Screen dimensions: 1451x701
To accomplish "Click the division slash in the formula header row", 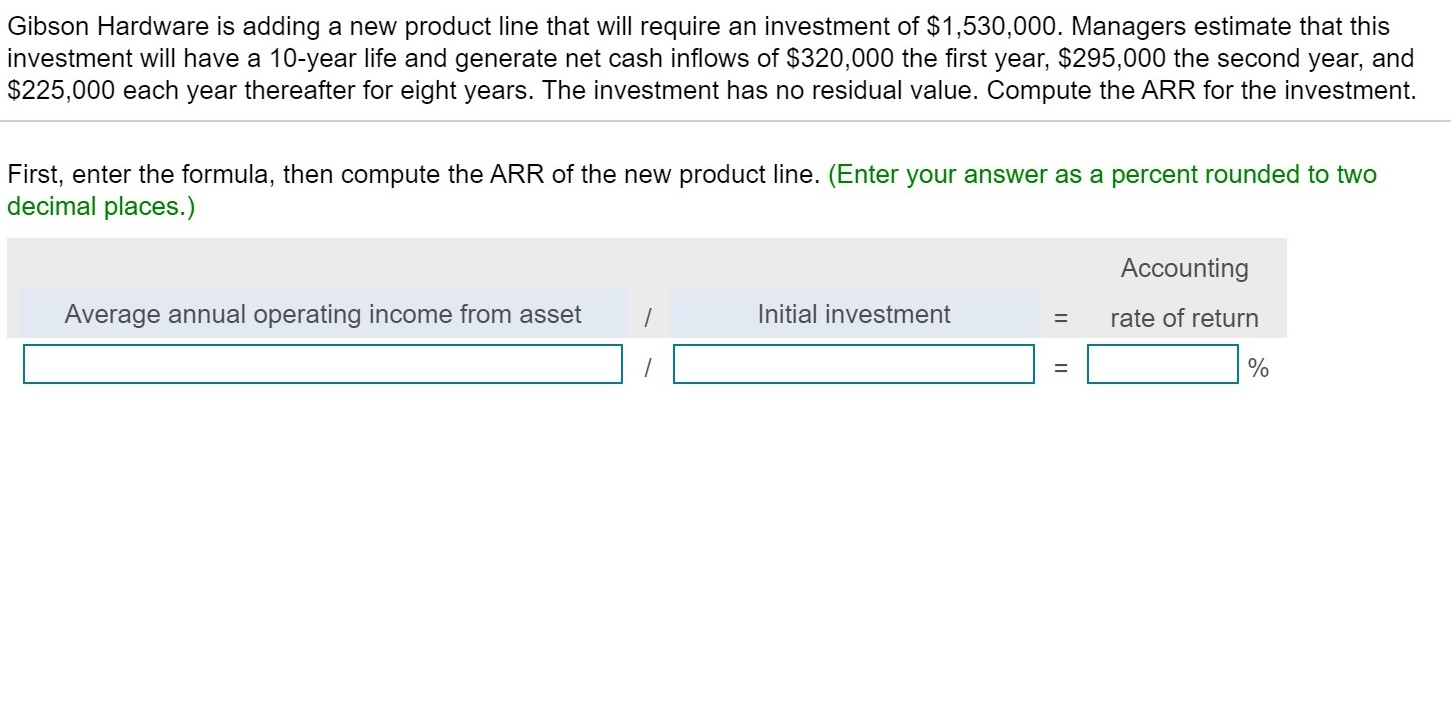I will click(x=648, y=318).
